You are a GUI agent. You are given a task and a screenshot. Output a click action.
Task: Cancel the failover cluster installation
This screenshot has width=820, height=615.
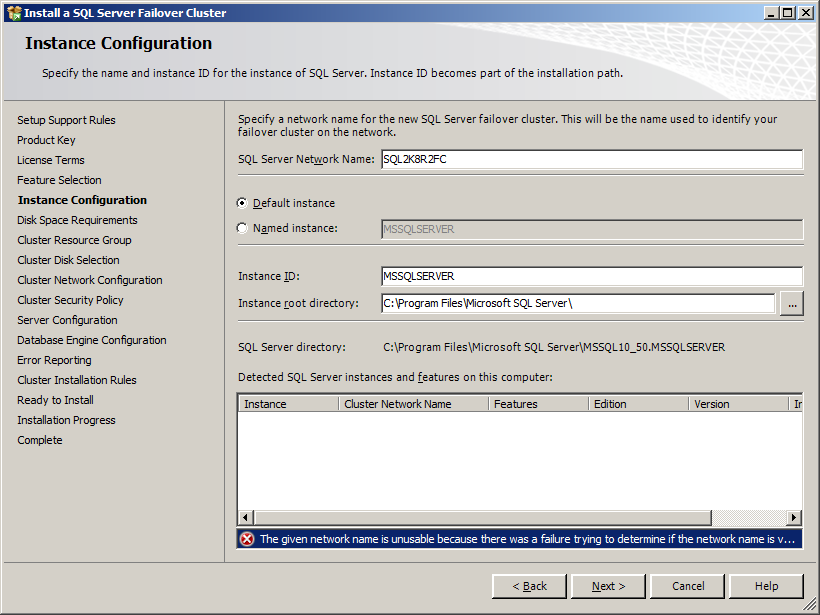click(688, 586)
